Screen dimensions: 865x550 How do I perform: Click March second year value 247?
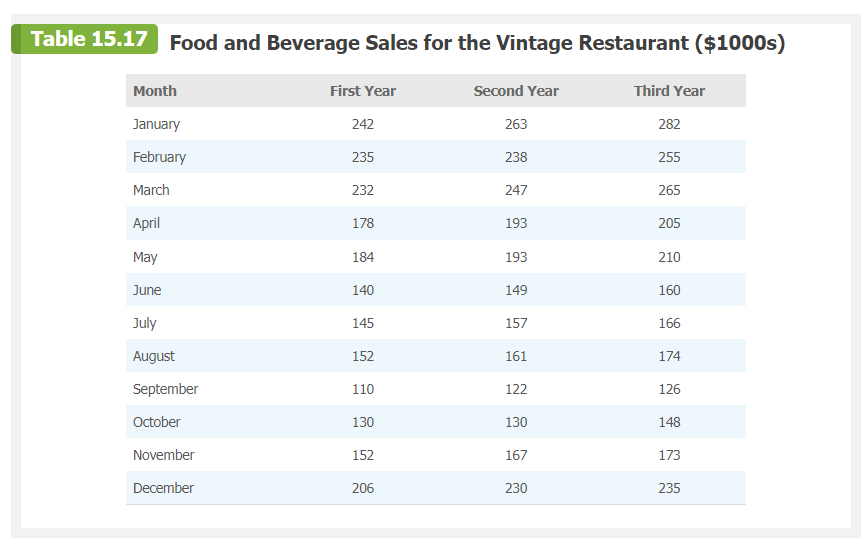click(x=516, y=190)
